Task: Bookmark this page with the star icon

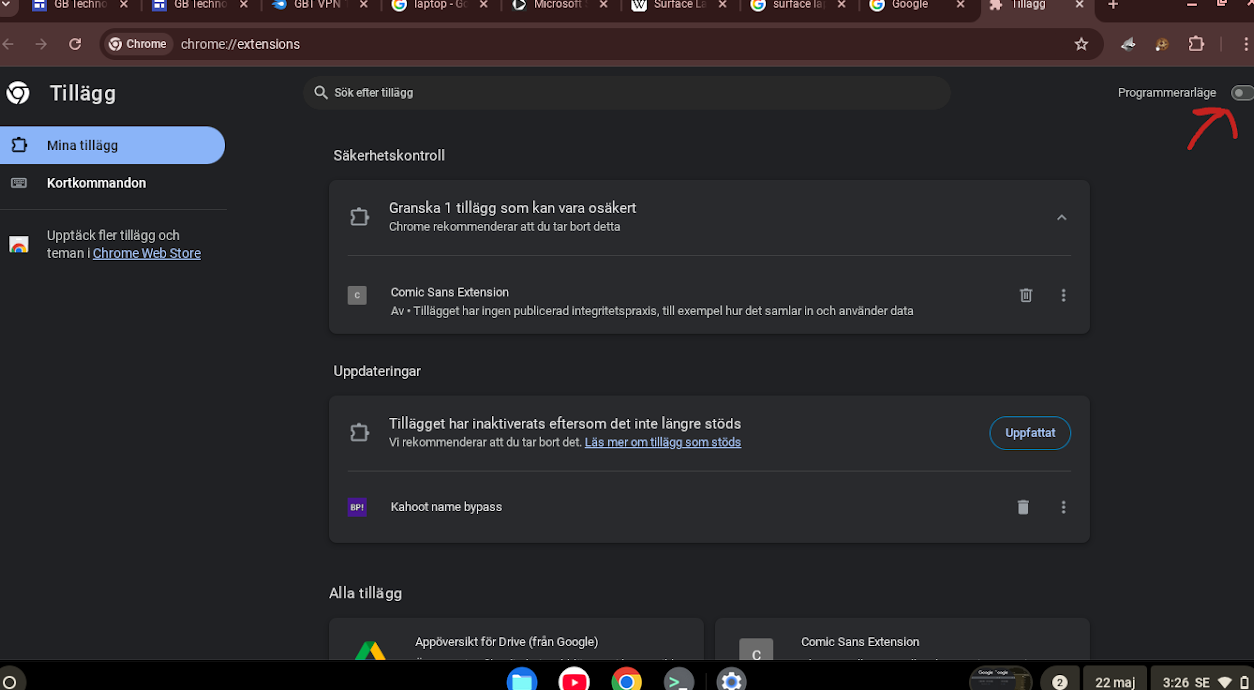Action: pyautogui.click(x=1081, y=44)
